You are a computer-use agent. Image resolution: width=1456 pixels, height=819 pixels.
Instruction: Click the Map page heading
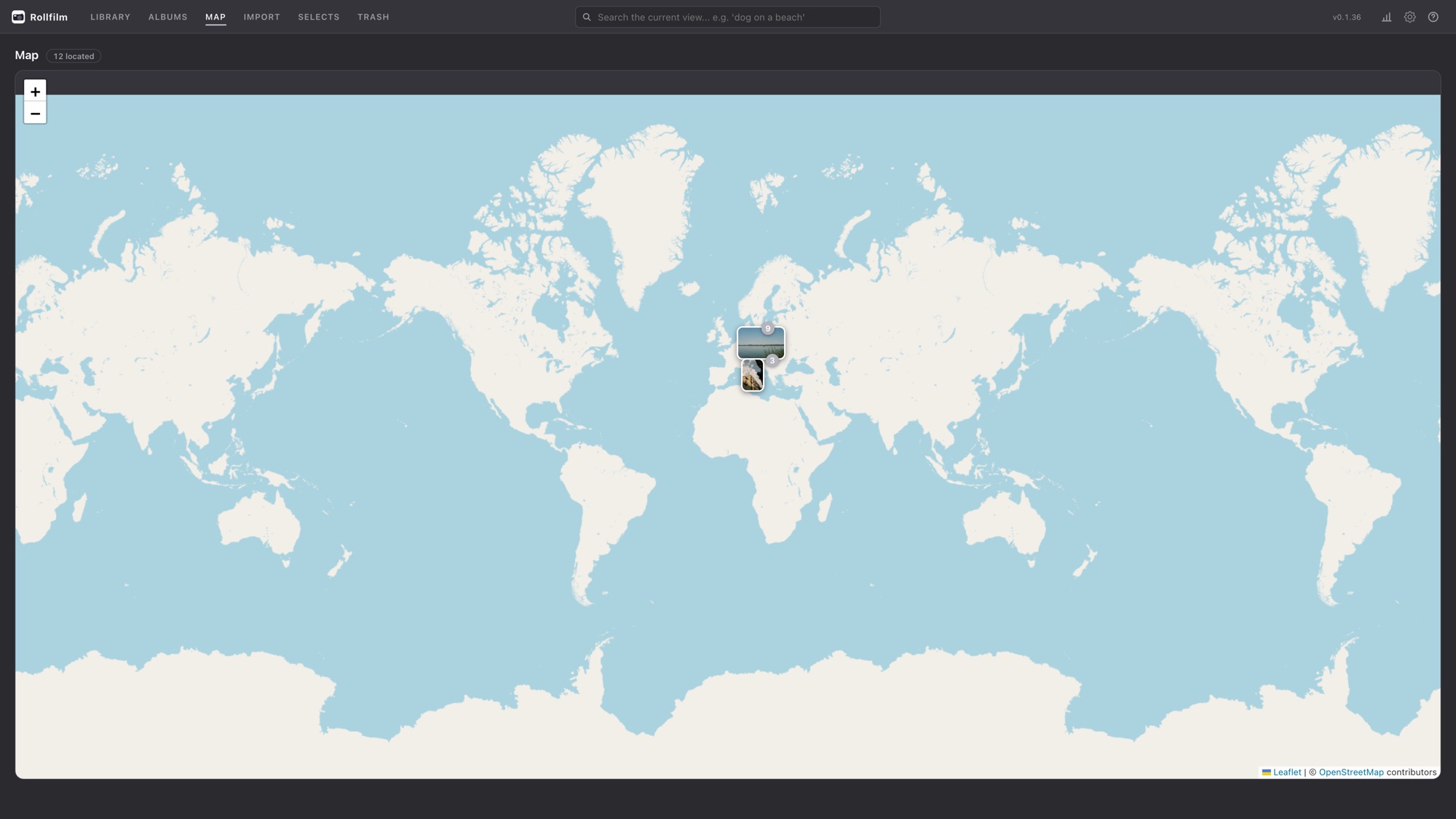coord(26,55)
